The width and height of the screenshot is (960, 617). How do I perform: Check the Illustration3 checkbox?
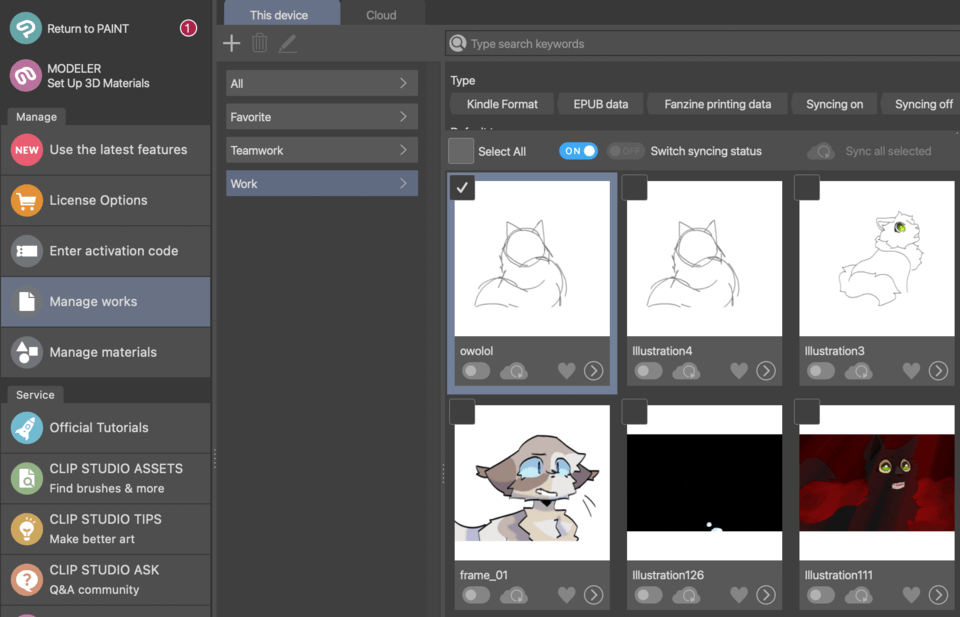[x=807, y=187]
